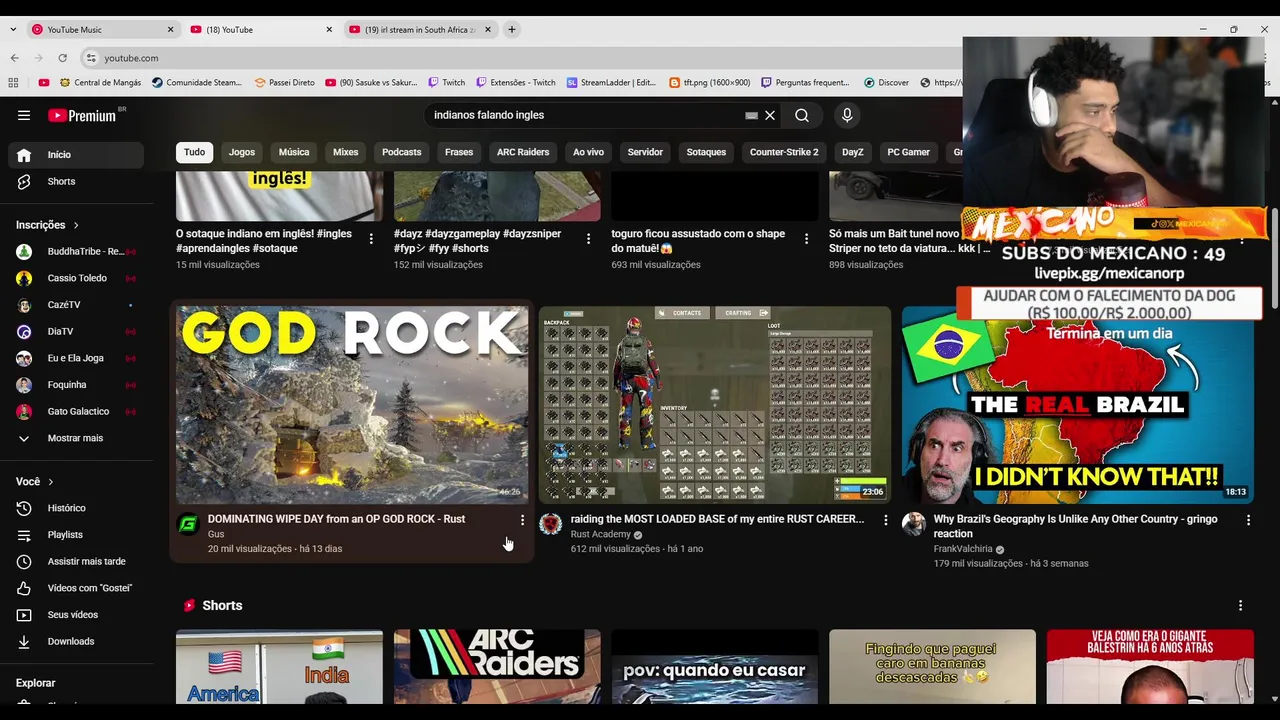Image resolution: width=1280 pixels, height=720 pixels.
Task: Open Downloads in the sidebar
Action: [76, 641]
